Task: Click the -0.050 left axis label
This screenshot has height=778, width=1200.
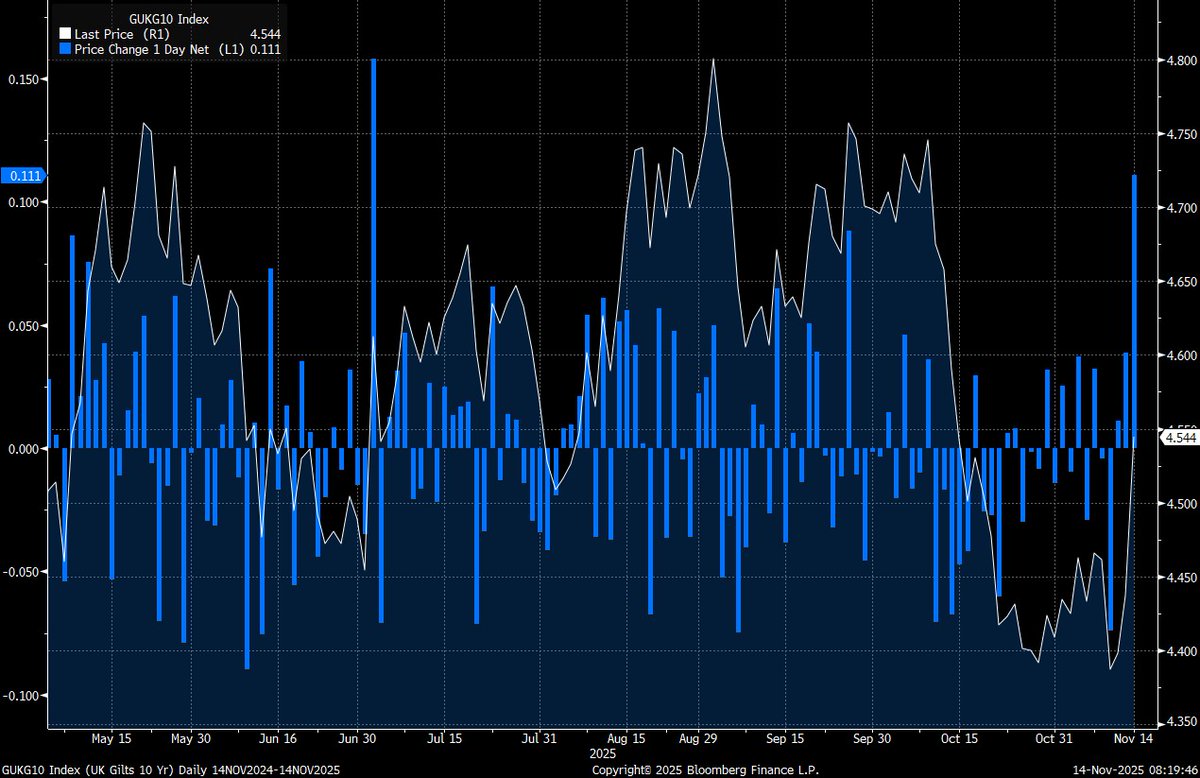Action: click(22, 572)
